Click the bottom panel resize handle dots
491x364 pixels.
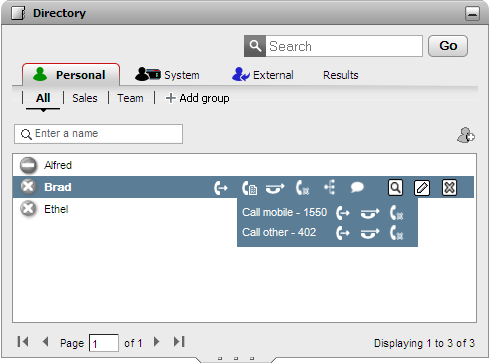tap(236, 359)
